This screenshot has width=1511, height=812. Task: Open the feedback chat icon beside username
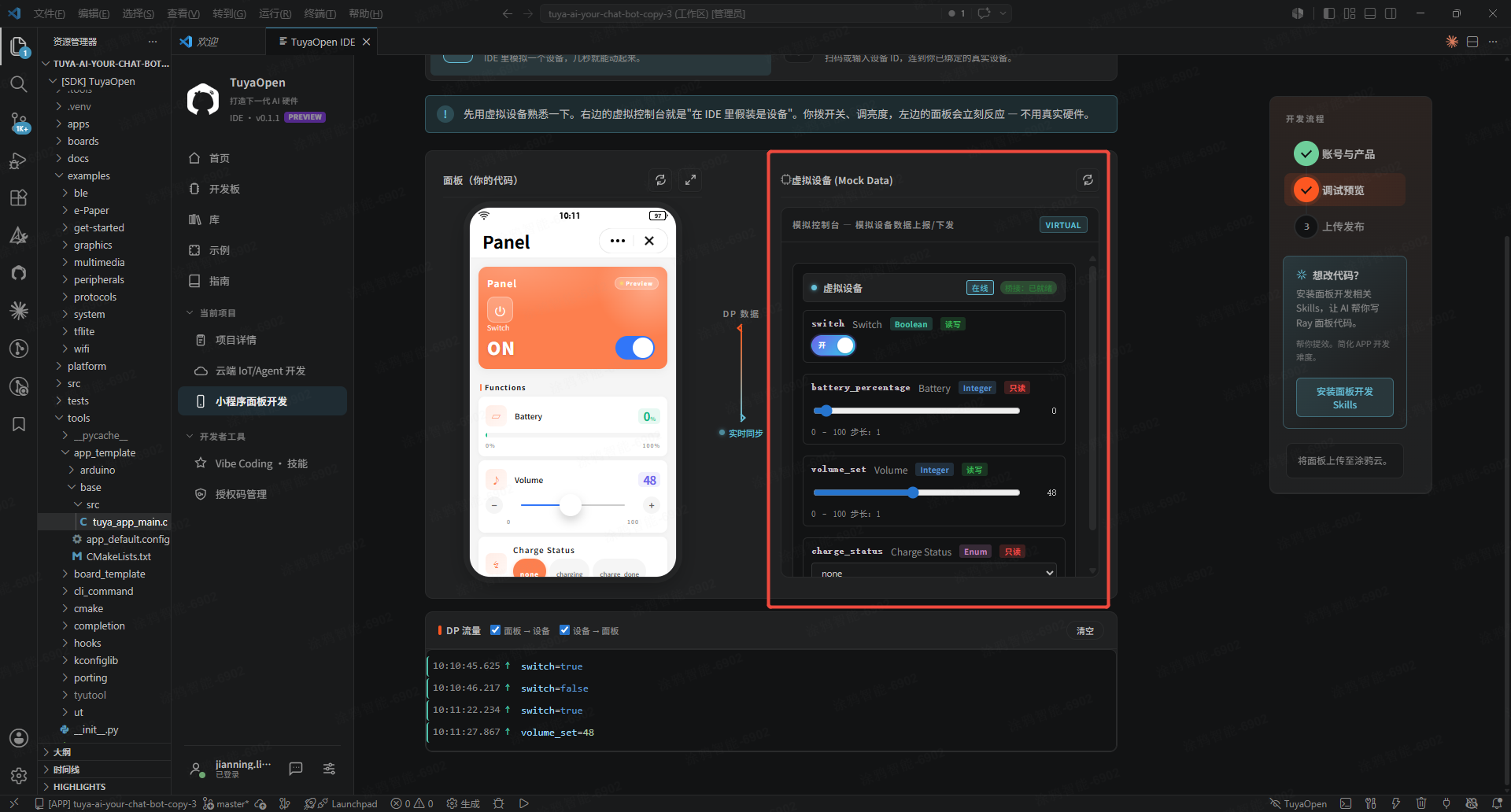coord(296,769)
